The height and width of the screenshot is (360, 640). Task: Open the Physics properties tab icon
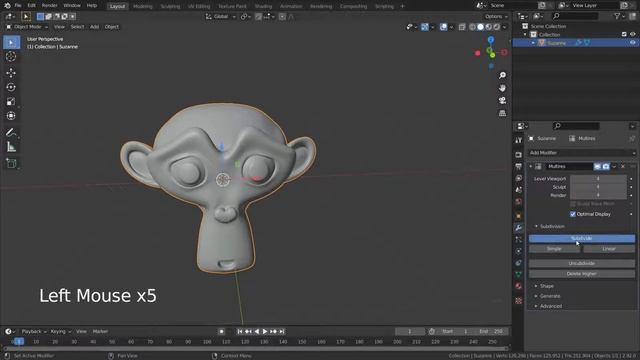click(x=518, y=251)
